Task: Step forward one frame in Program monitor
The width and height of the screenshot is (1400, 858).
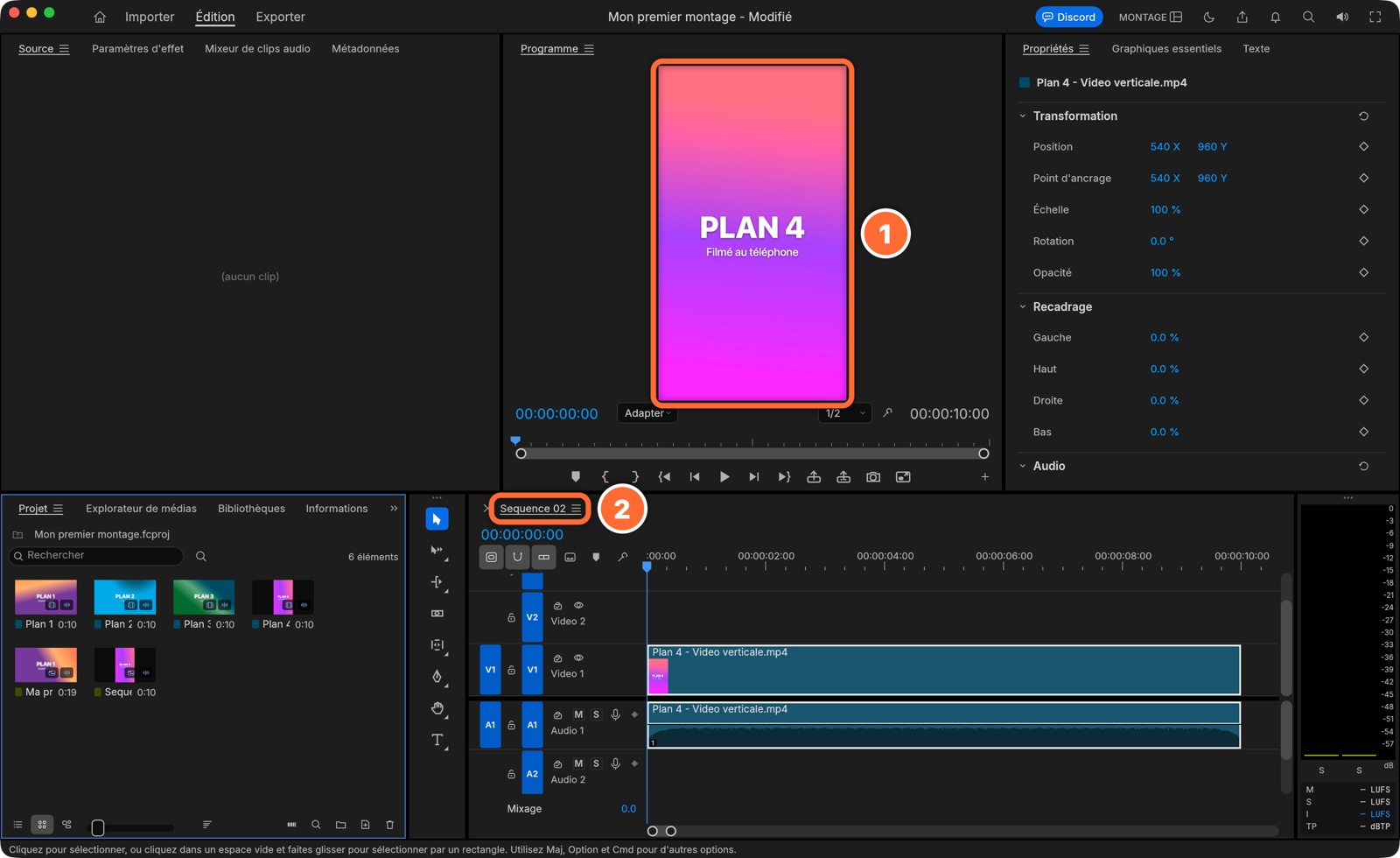Action: [754, 477]
